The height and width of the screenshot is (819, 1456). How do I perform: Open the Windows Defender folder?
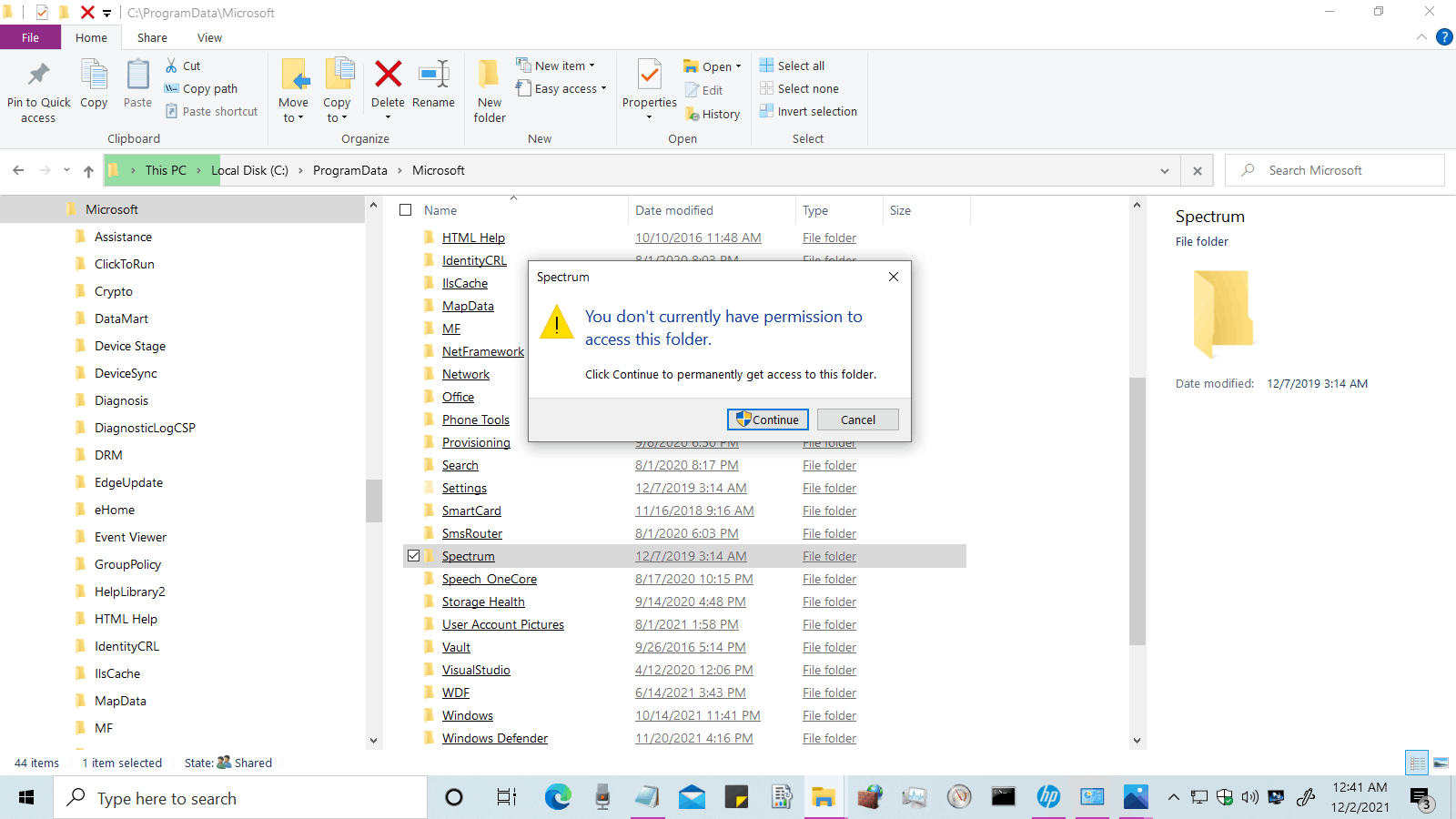(x=495, y=738)
